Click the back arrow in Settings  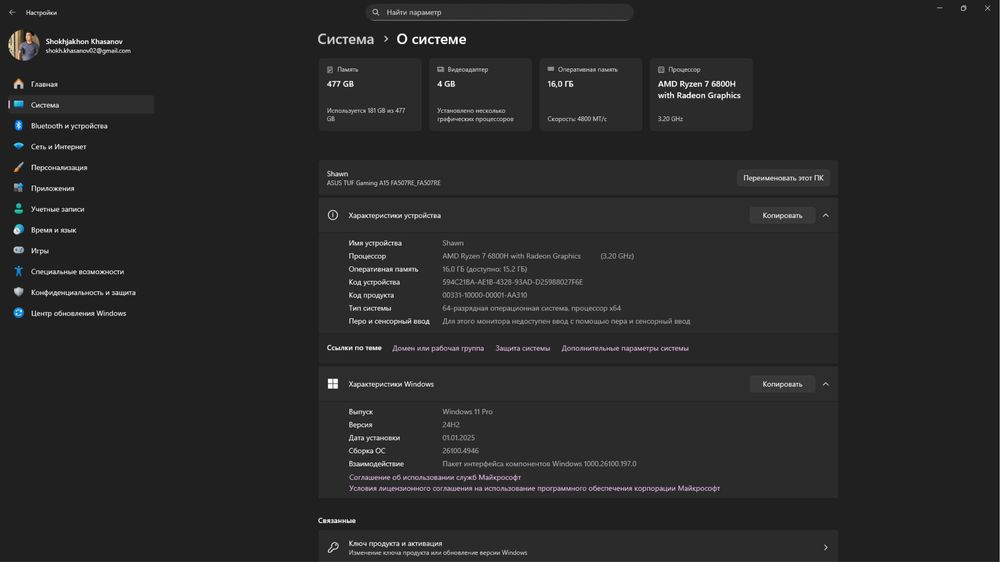(x=12, y=12)
